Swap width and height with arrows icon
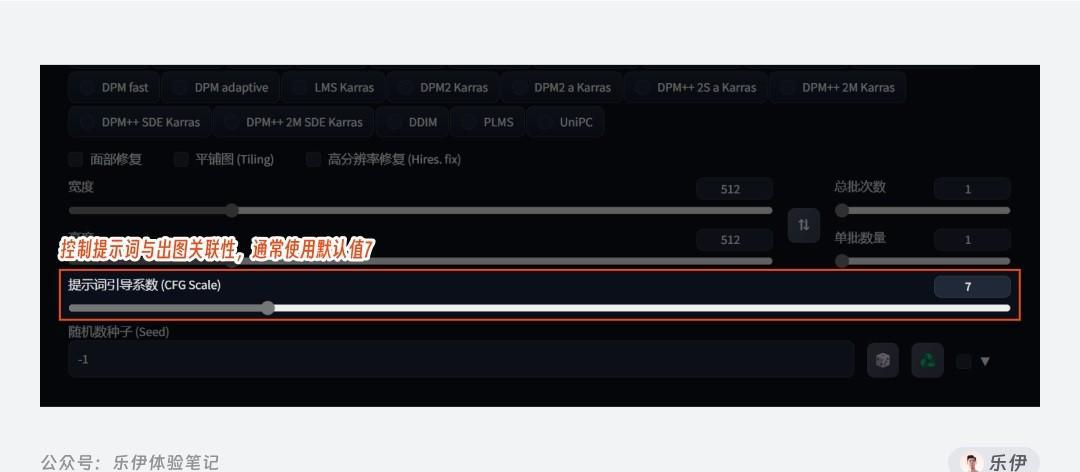Screen dimensions: 1080x472 pos(803,225)
